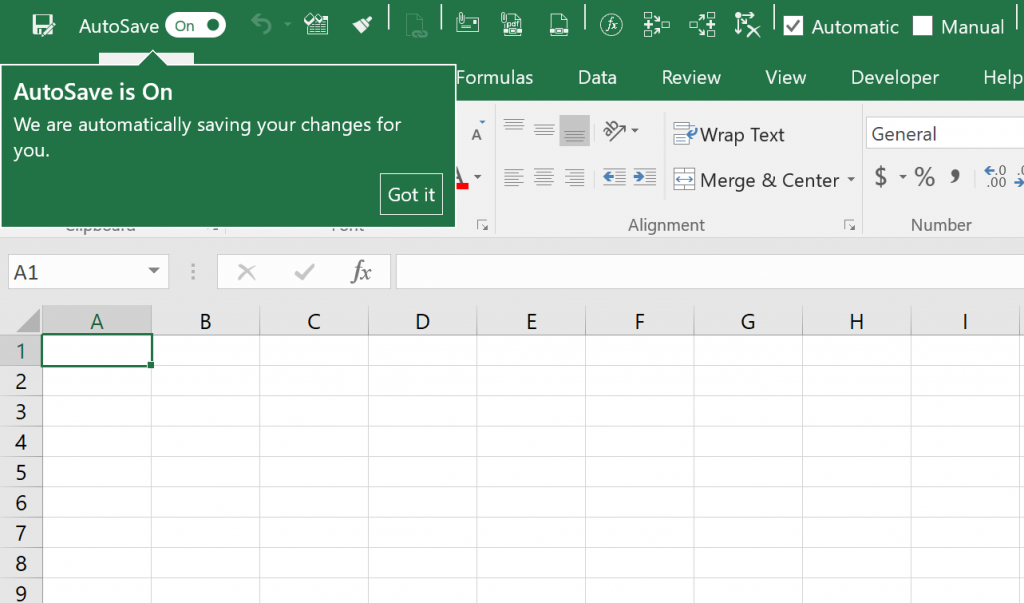Turn off the AutoSave toggle
Screen dimensions: 1024x603
click(x=196, y=25)
